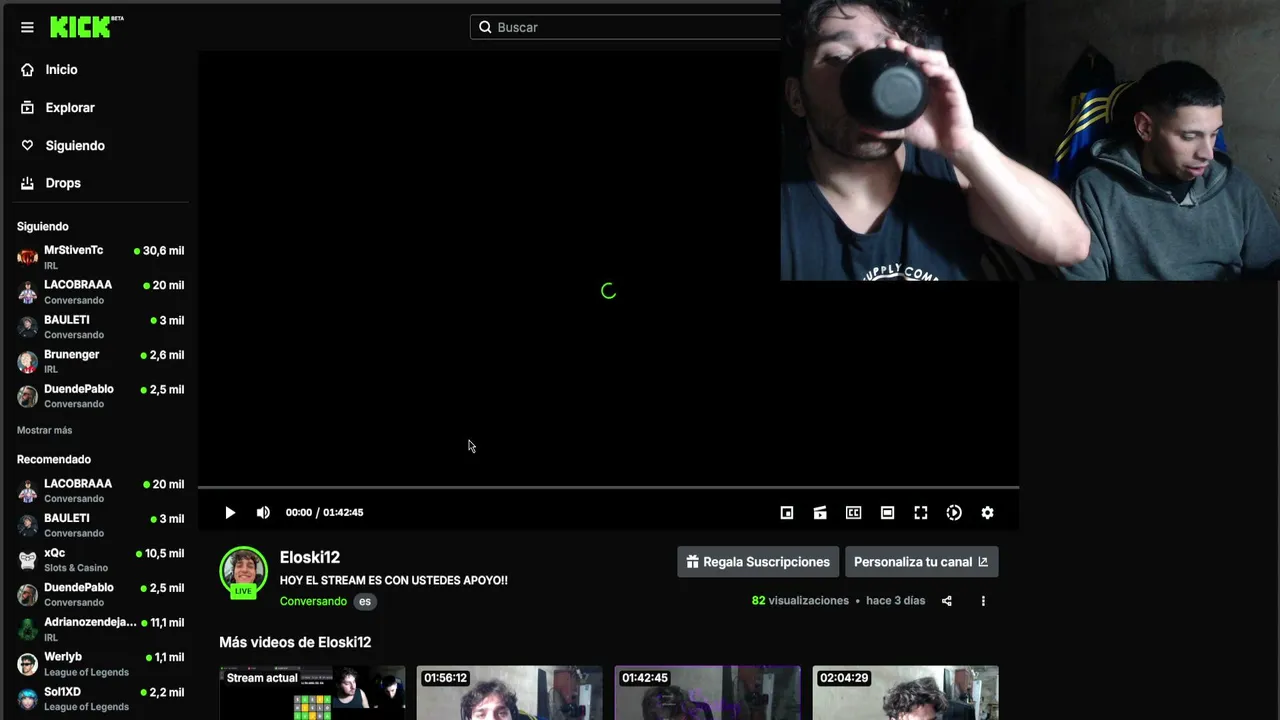The height and width of the screenshot is (720, 1280).
Task: Go to Inicio in the sidebar
Action: 61,70
